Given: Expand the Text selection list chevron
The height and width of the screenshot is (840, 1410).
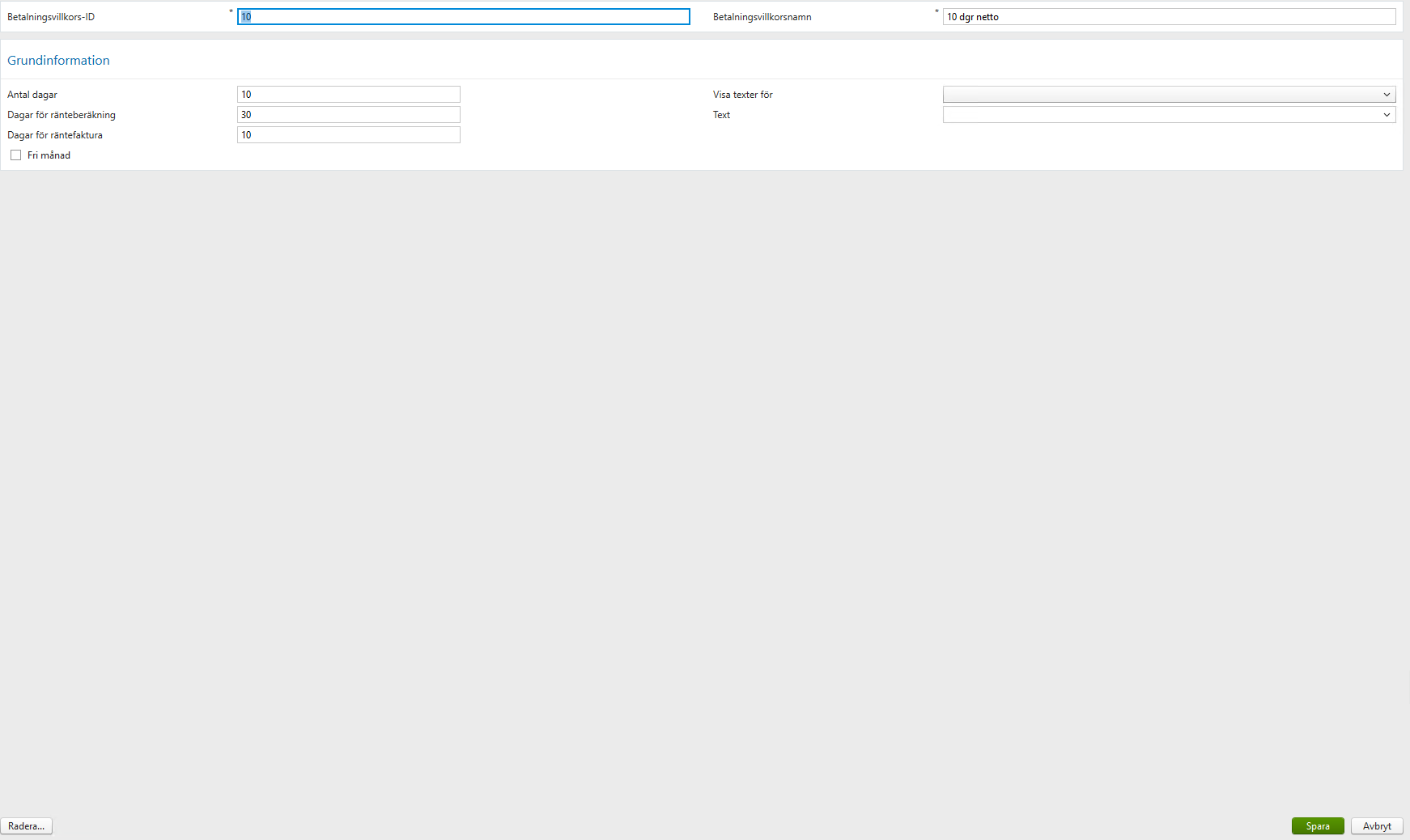Looking at the screenshot, I should point(1387,114).
